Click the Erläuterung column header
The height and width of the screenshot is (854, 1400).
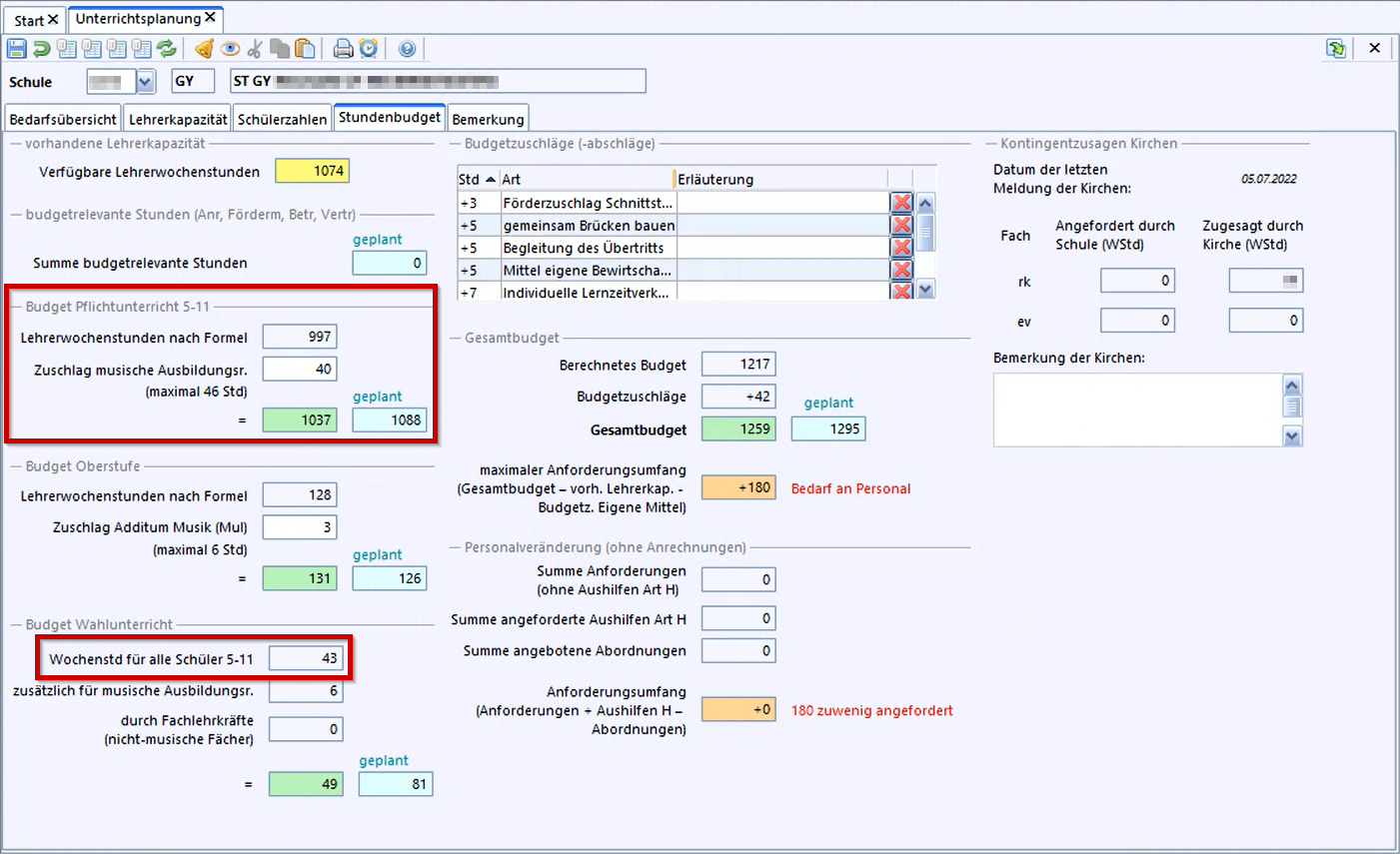tap(780, 180)
